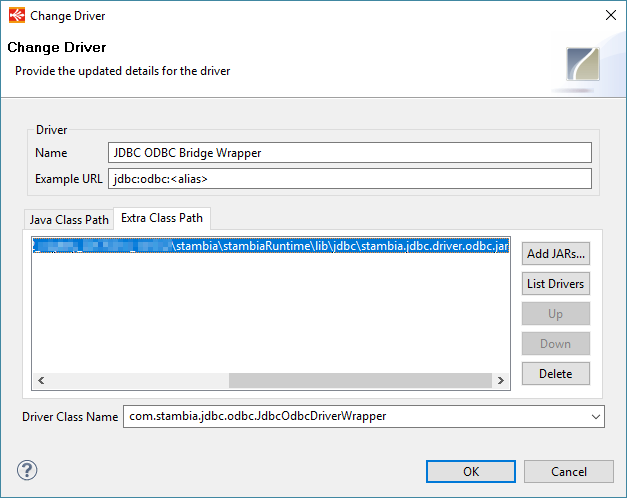The width and height of the screenshot is (627, 498).
Task: Select the stambia.jdbc.driver.odbc.jar list entry
Action: point(270,246)
